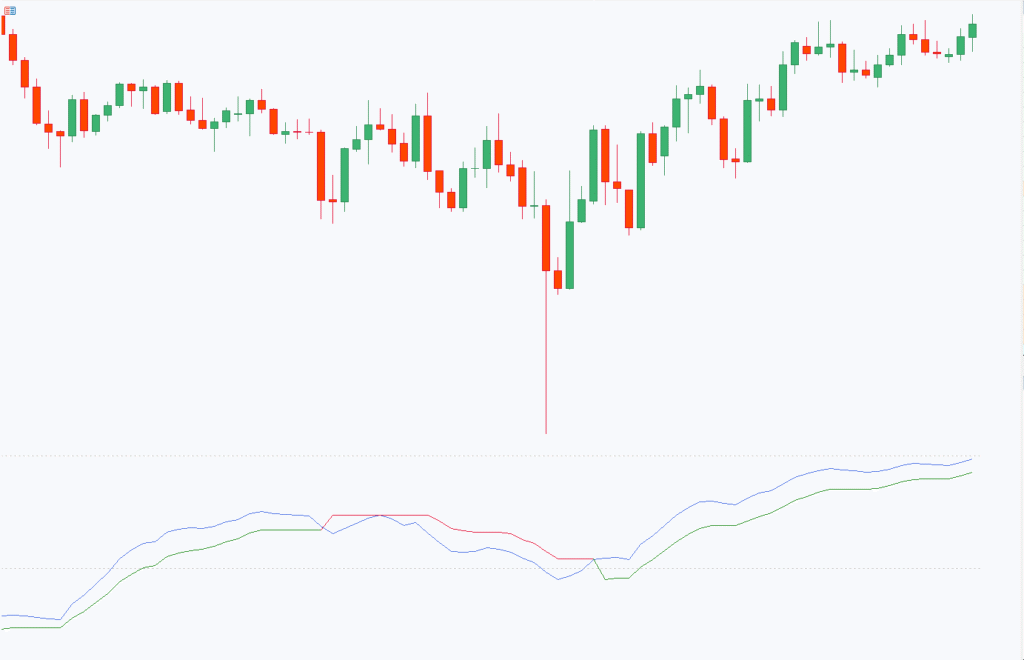The width and height of the screenshot is (1024, 660).
Task: Click the third red candle from the left edge
Action: point(25,74)
